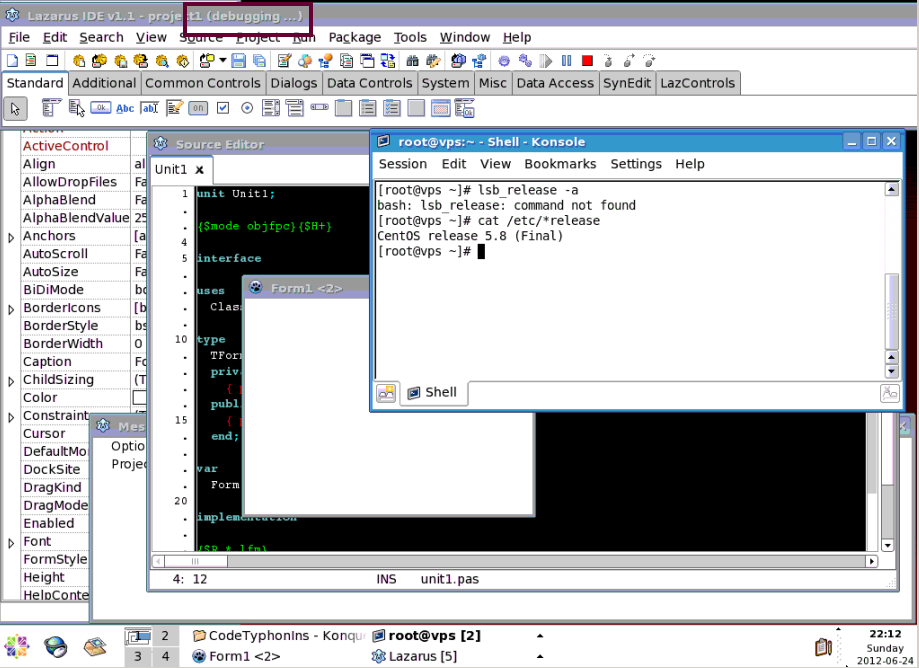The width and height of the screenshot is (919, 668).
Task: Switch to the Data Access tab
Action: (x=555, y=83)
